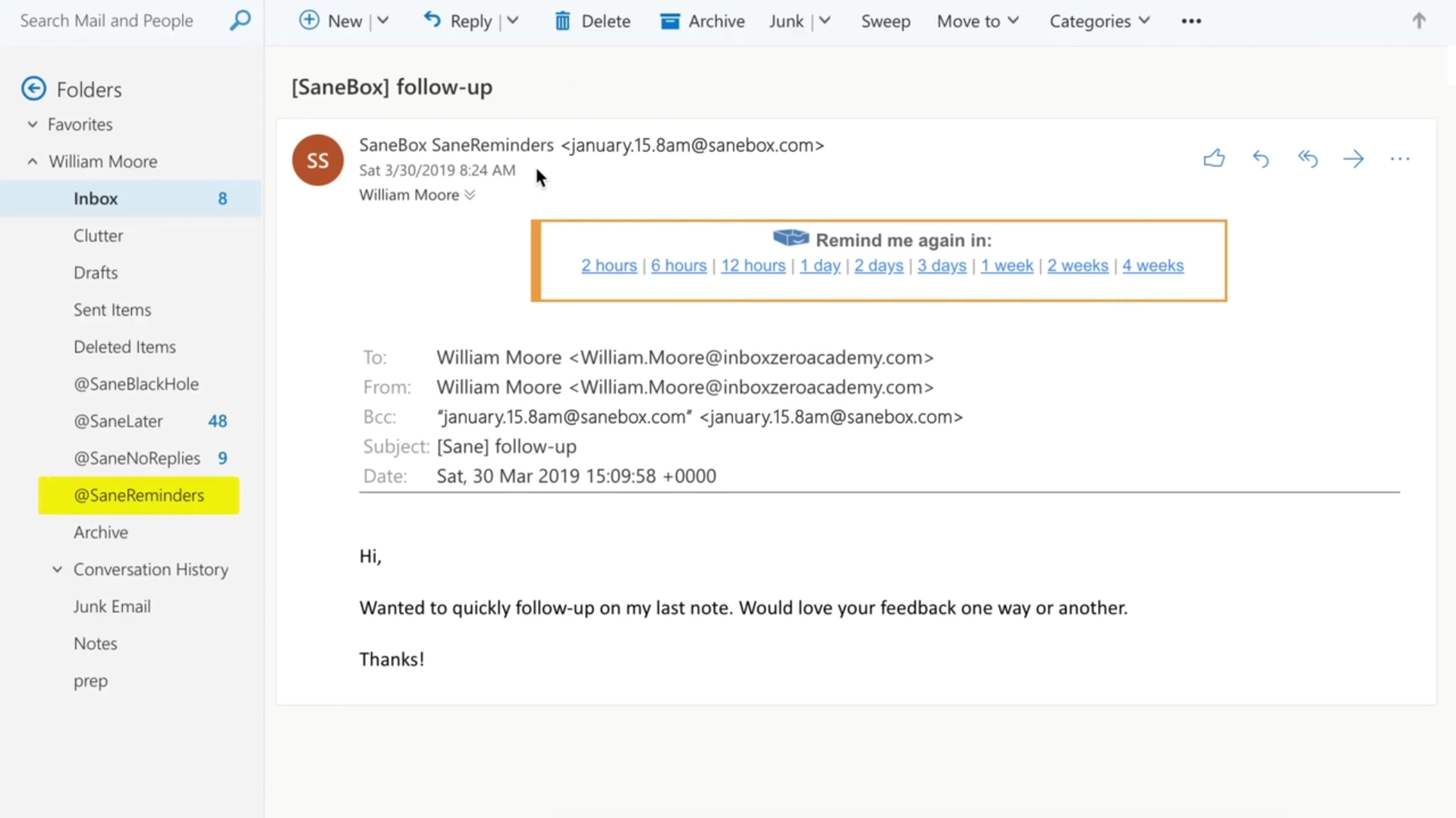The height and width of the screenshot is (818, 1456).
Task: Click the message Reply icon
Action: (x=1261, y=159)
